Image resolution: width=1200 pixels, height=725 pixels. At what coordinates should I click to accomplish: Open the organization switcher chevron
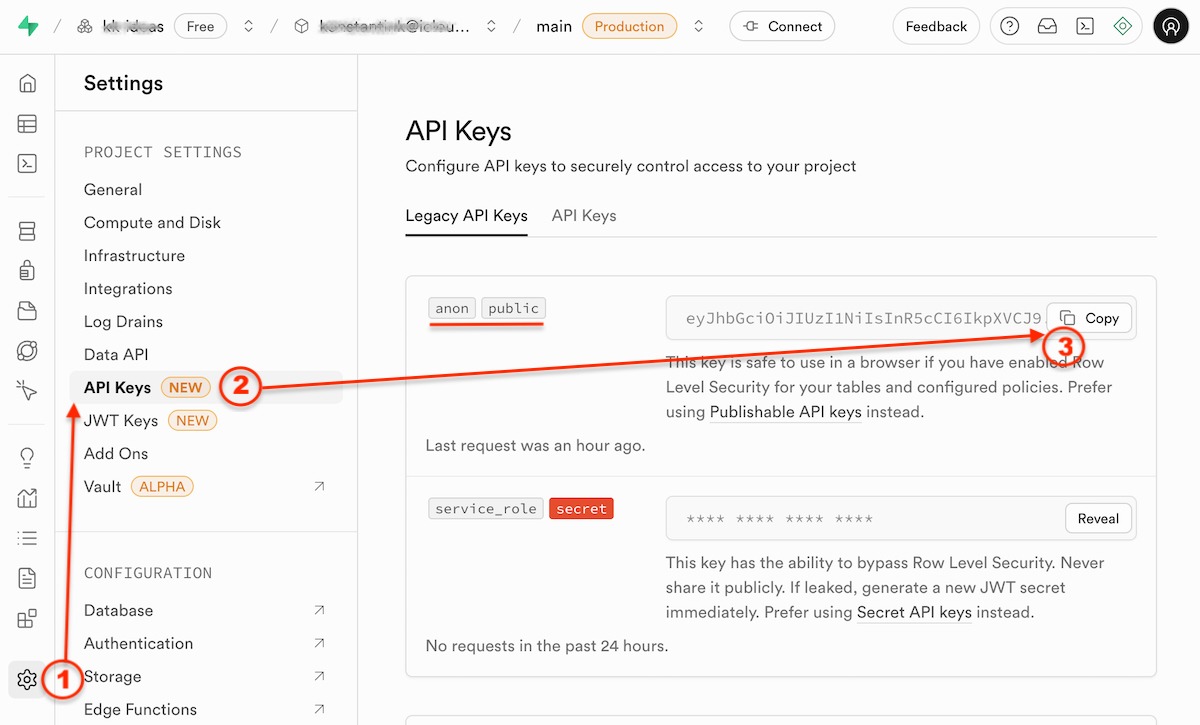point(248,27)
